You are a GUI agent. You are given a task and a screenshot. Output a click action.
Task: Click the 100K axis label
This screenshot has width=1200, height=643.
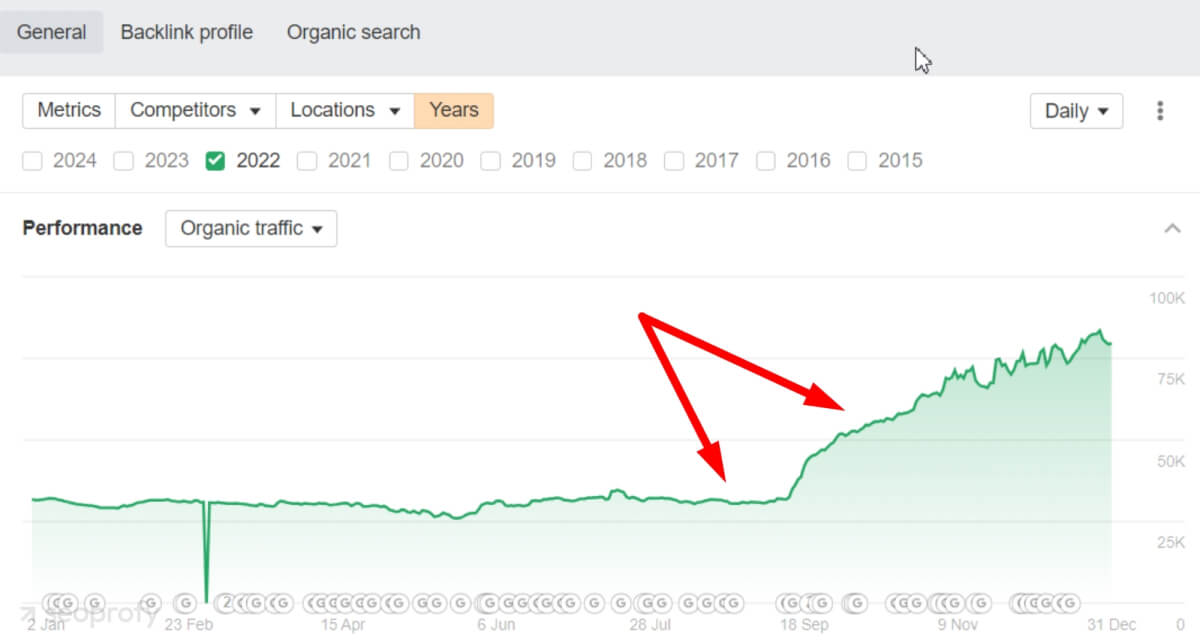(1166, 298)
